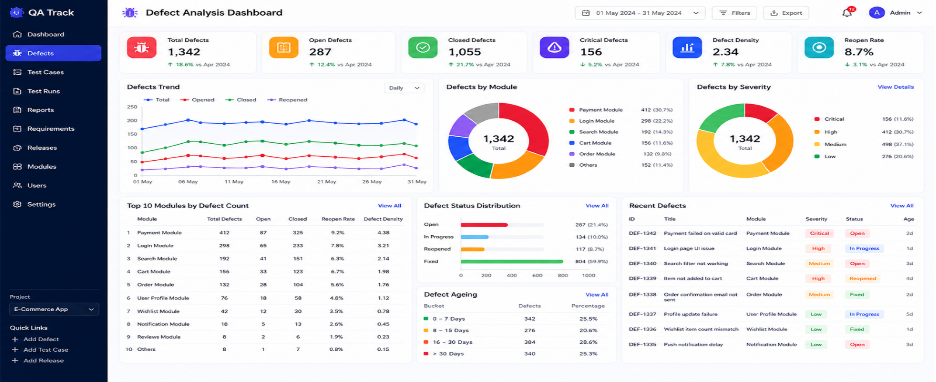Click the Fixed green status bar

[512, 261]
